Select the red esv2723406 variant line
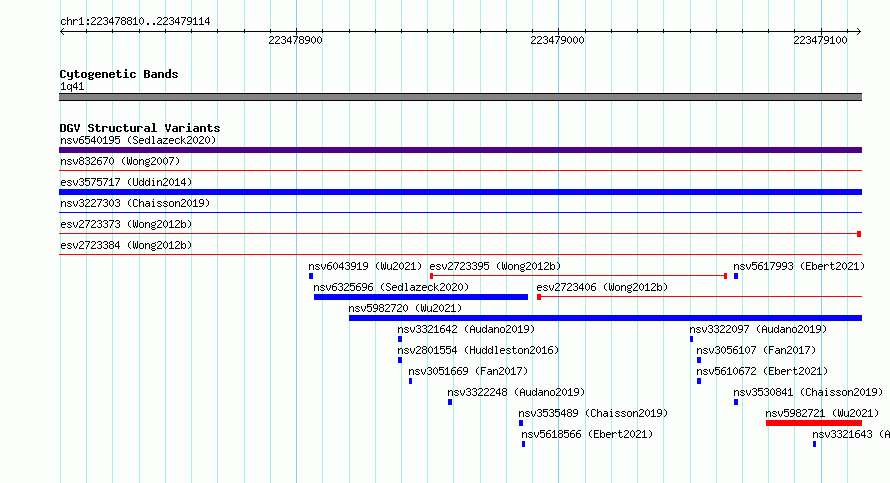890x483 pixels. tap(699, 297)
